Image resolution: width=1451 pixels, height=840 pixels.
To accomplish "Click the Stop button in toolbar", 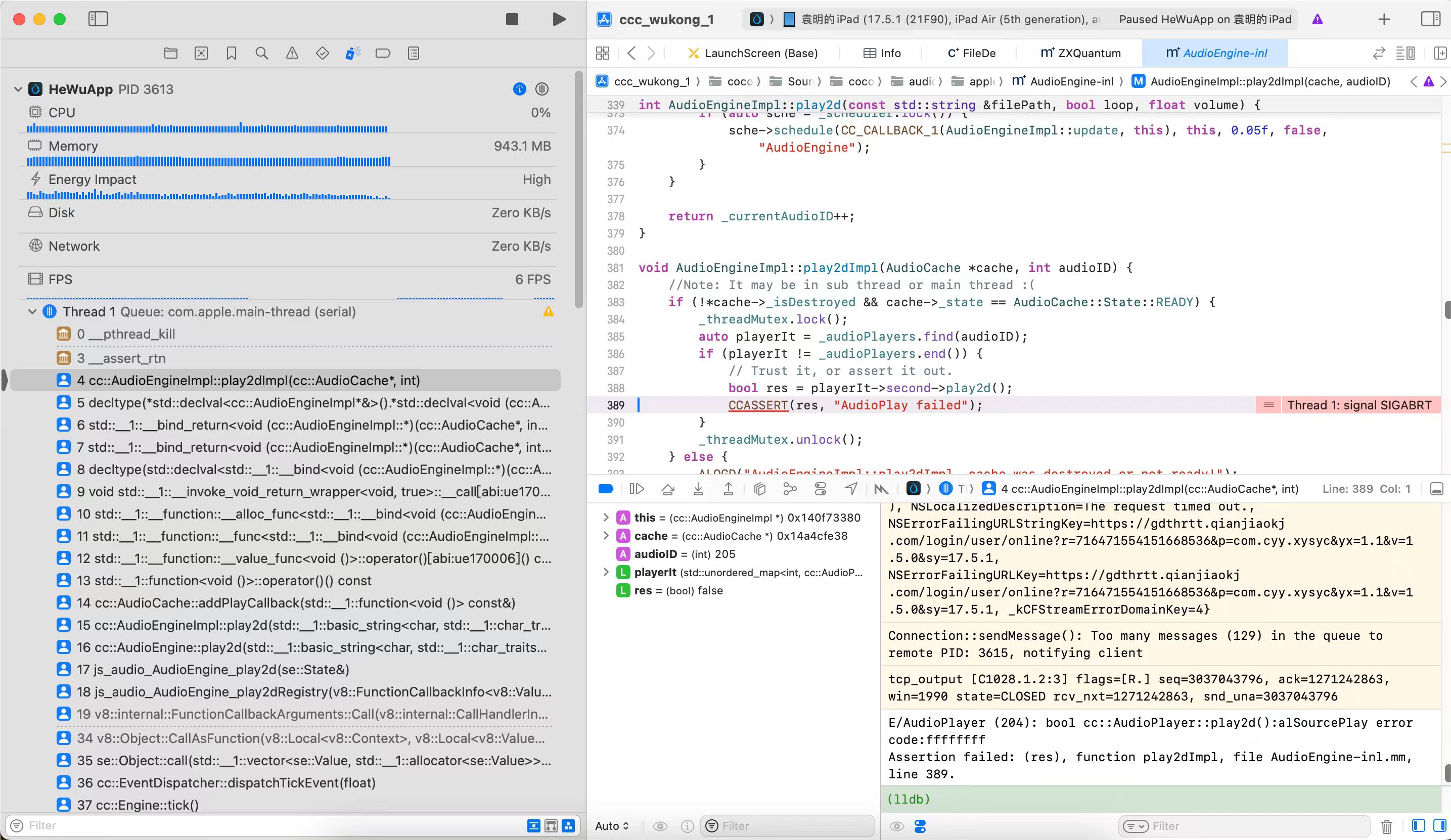I will [x=512, y=19].
